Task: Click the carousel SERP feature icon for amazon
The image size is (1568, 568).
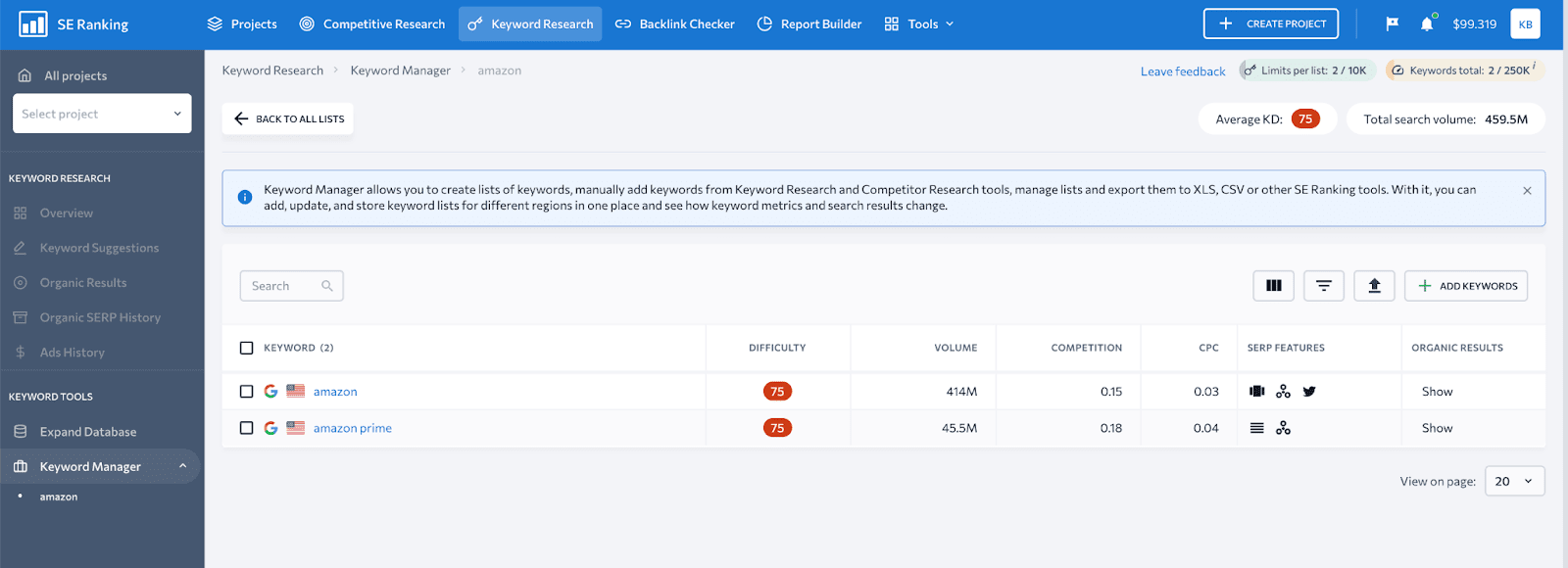Action: click(x=1257, y=392)
